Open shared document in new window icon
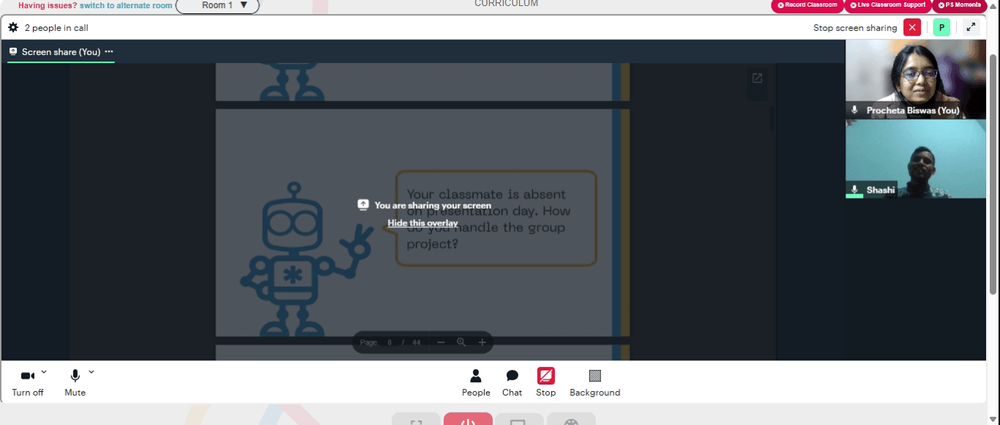Viewport: 1000px width, 425px height. tap(757, 78)
